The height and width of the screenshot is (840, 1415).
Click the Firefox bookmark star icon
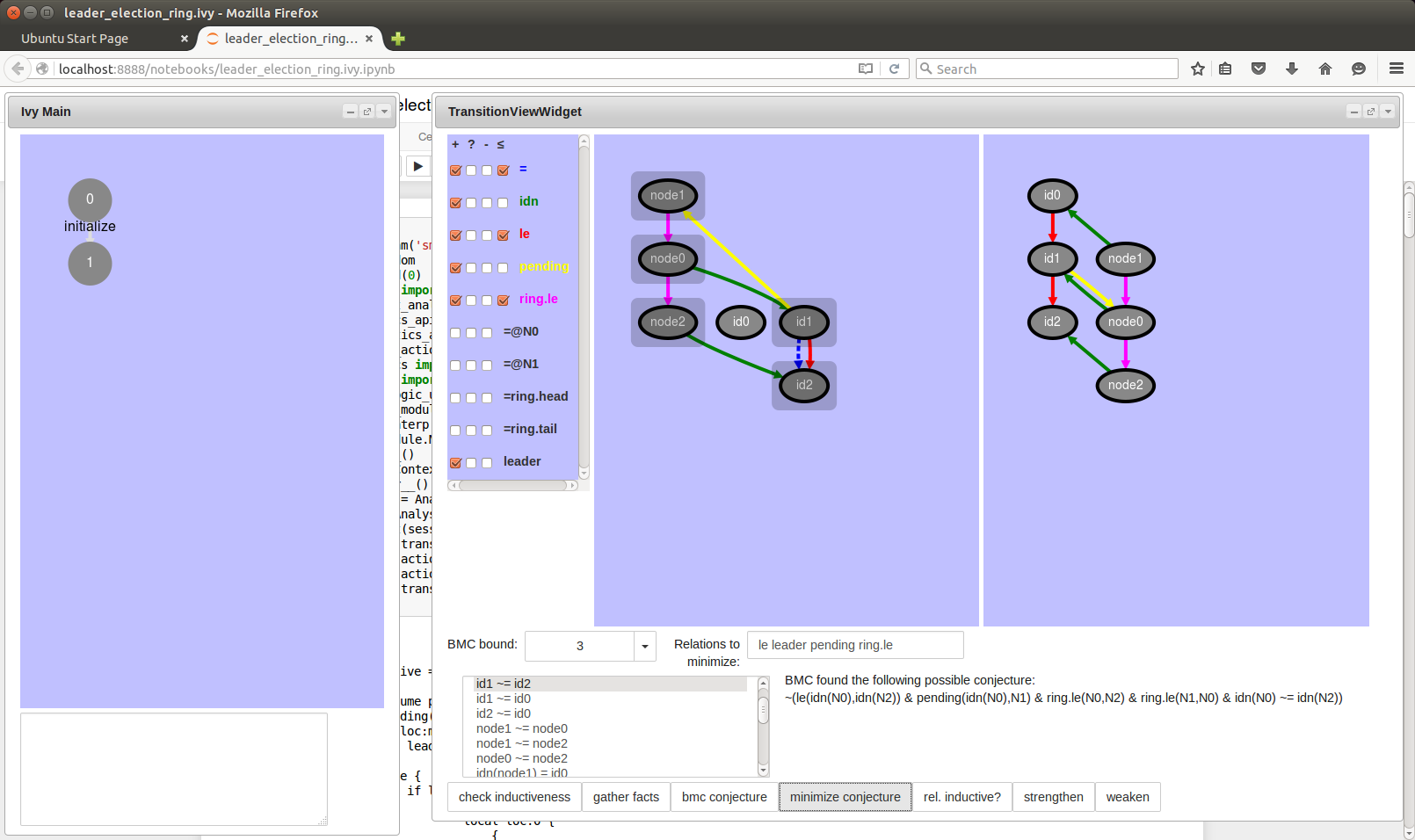[1197, 69]
